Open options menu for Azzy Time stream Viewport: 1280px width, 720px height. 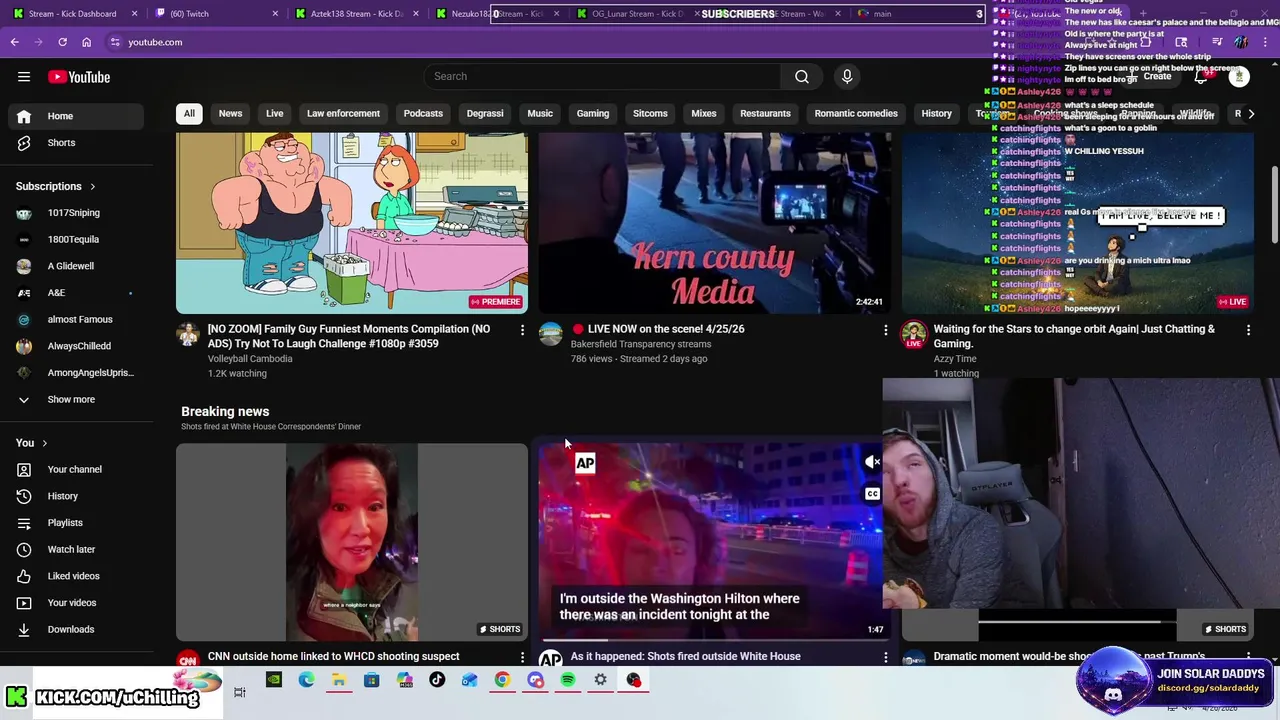pos(1248,329)
